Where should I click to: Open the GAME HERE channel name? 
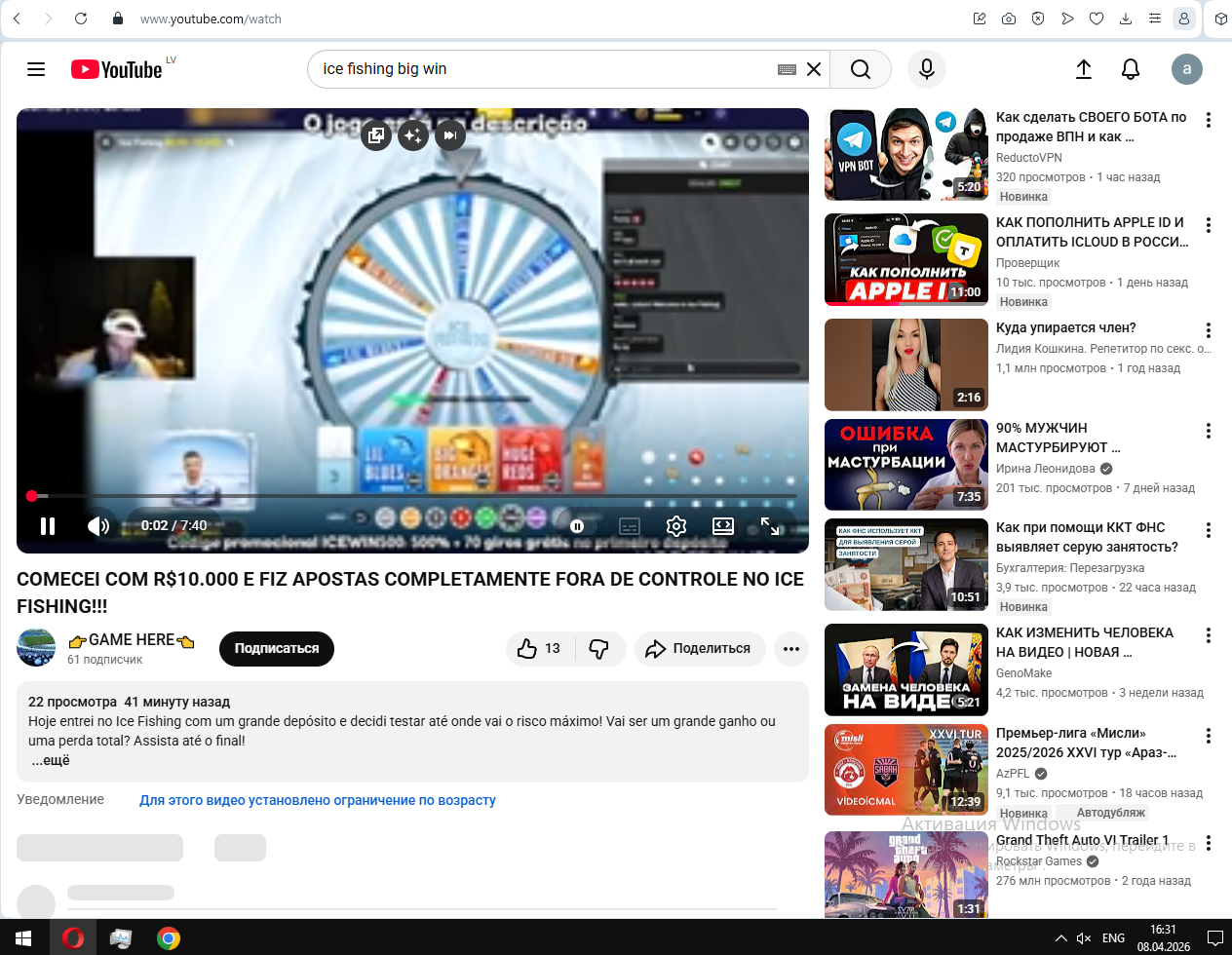[132, 640]
